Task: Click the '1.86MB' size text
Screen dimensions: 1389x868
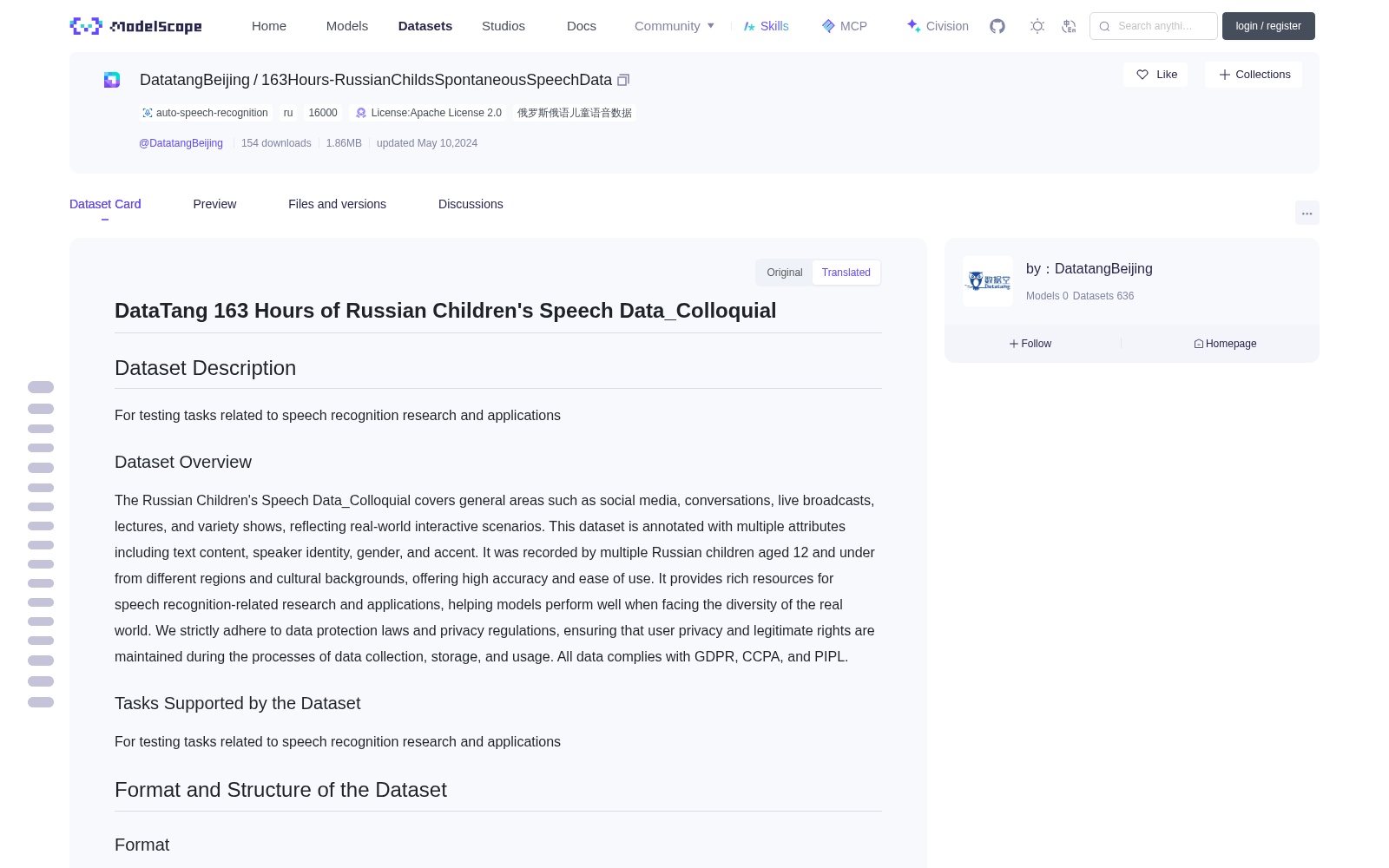Action: coord(344,143)
